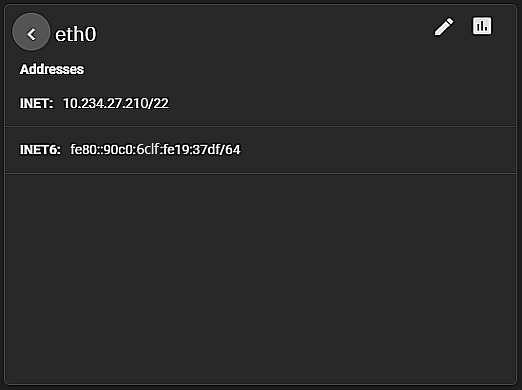Go back using the chevron button
The image size is (522, 390).
[31, 34]
